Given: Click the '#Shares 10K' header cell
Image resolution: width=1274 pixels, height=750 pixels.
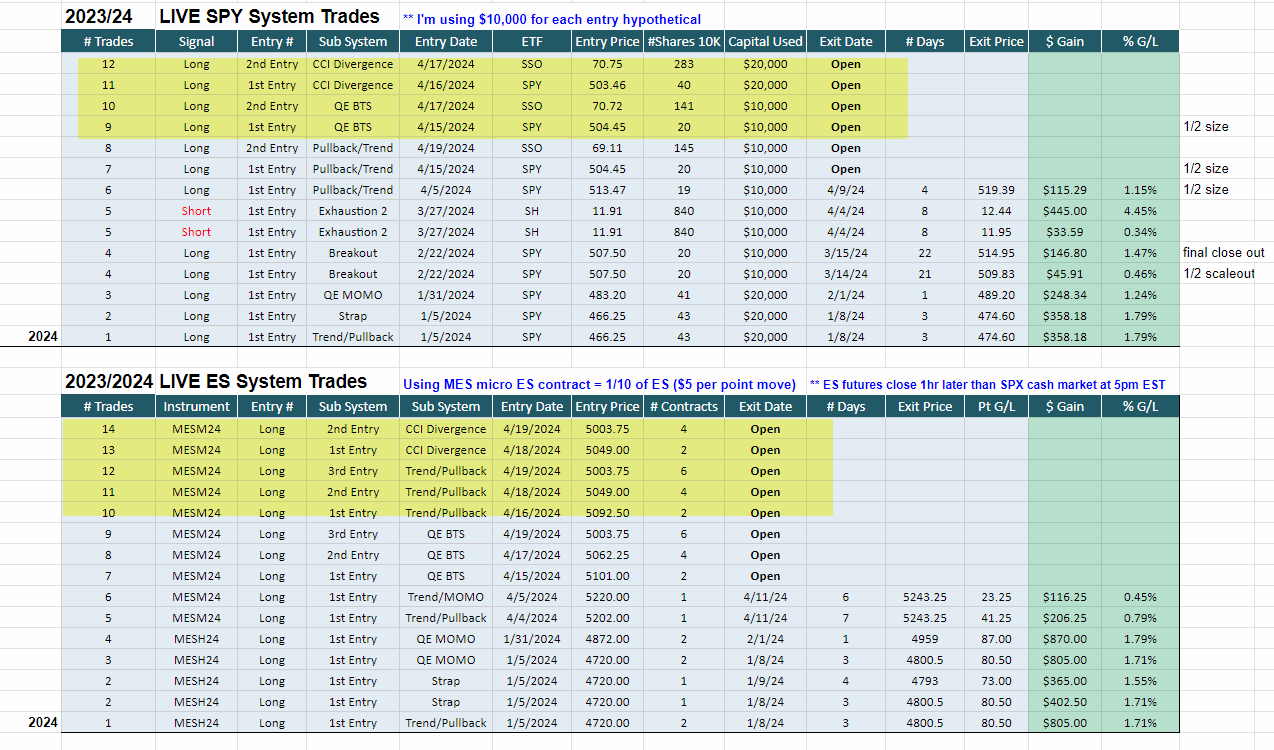Looking at the screenshot, I should [683, 42].
